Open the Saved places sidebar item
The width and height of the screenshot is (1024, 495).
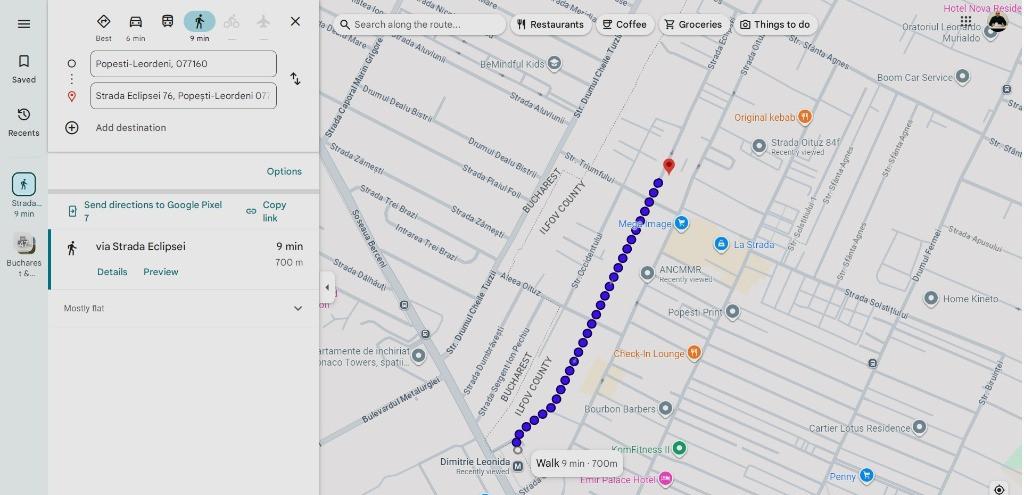tap(24, 68)
